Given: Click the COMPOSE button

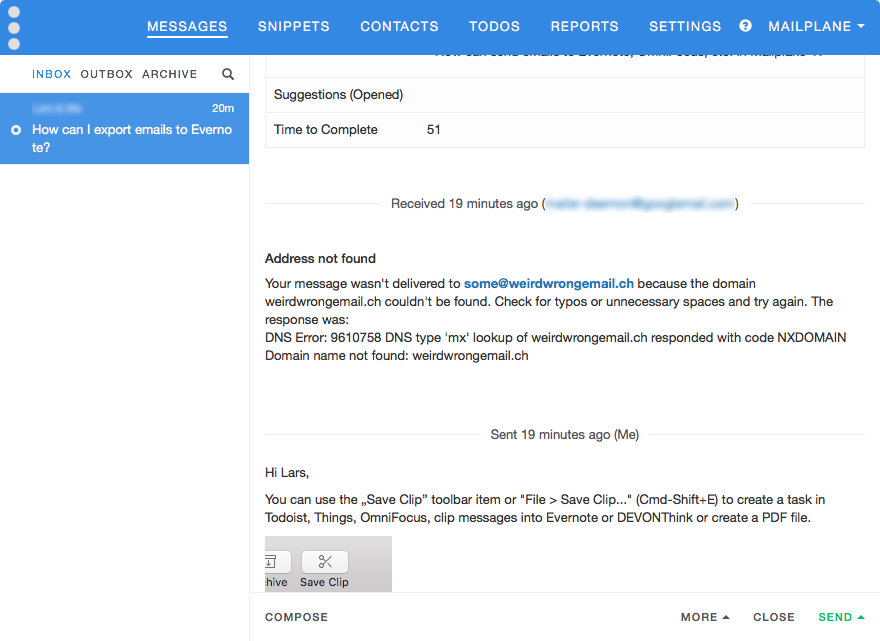Looking at the screenshot, I should (x=296, y=617).
